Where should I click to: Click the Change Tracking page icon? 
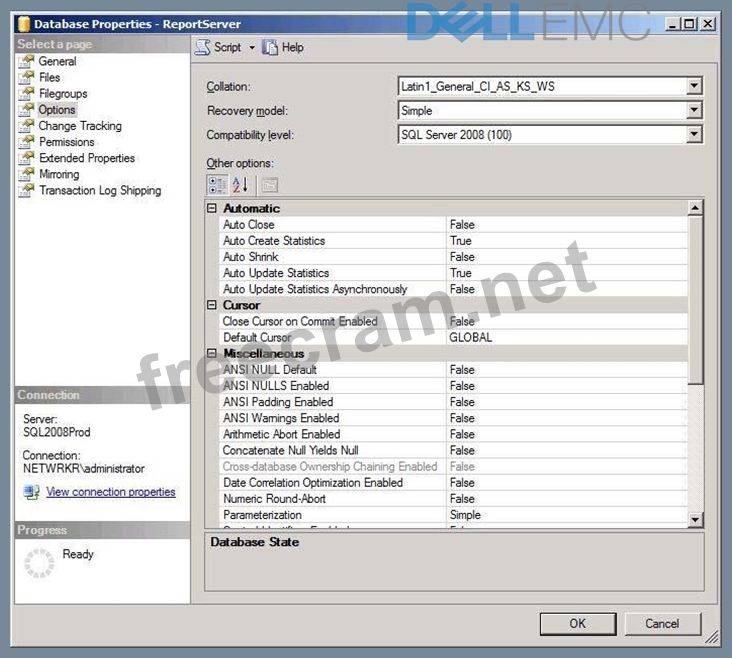(x=27, y=126)
